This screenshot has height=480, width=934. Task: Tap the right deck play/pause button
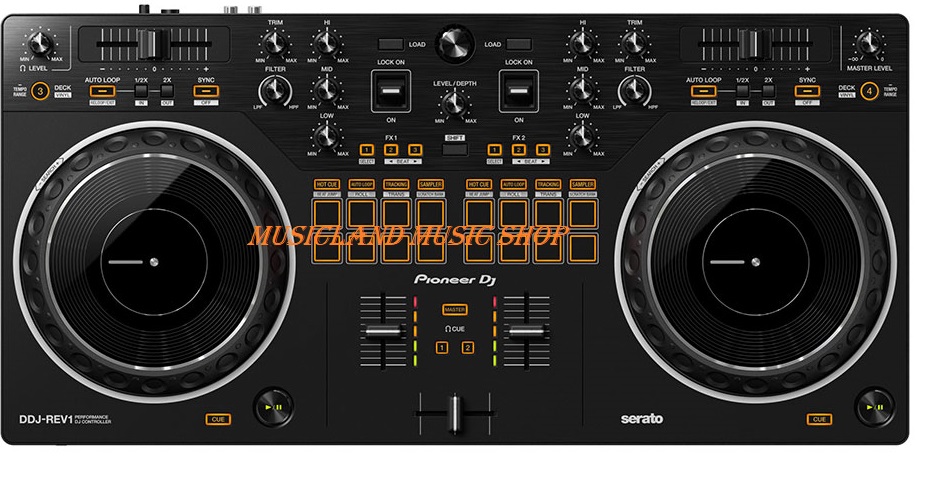[x=875, y=408]
